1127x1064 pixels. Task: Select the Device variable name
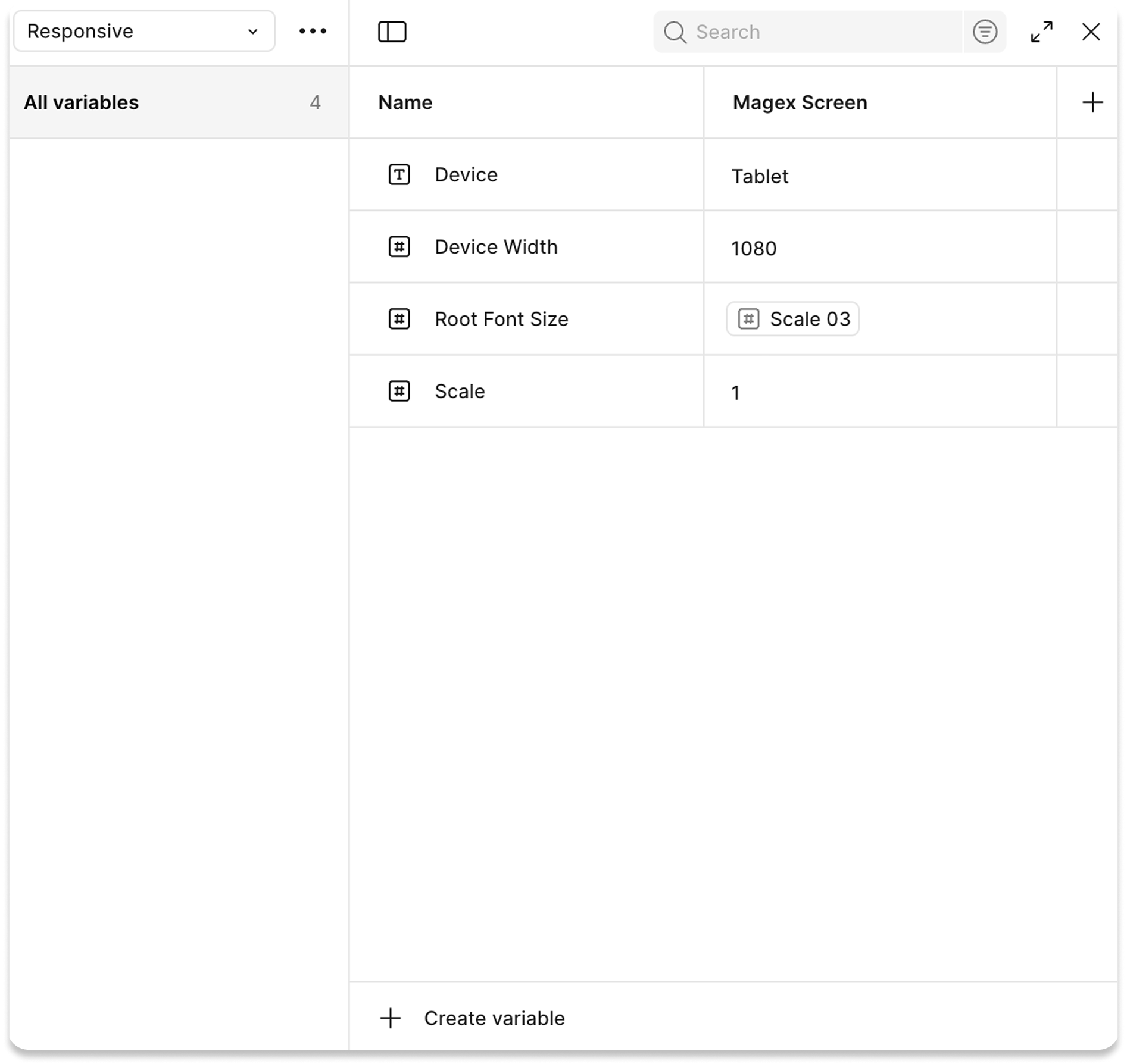pyautogui.click(x=466, y=174)
